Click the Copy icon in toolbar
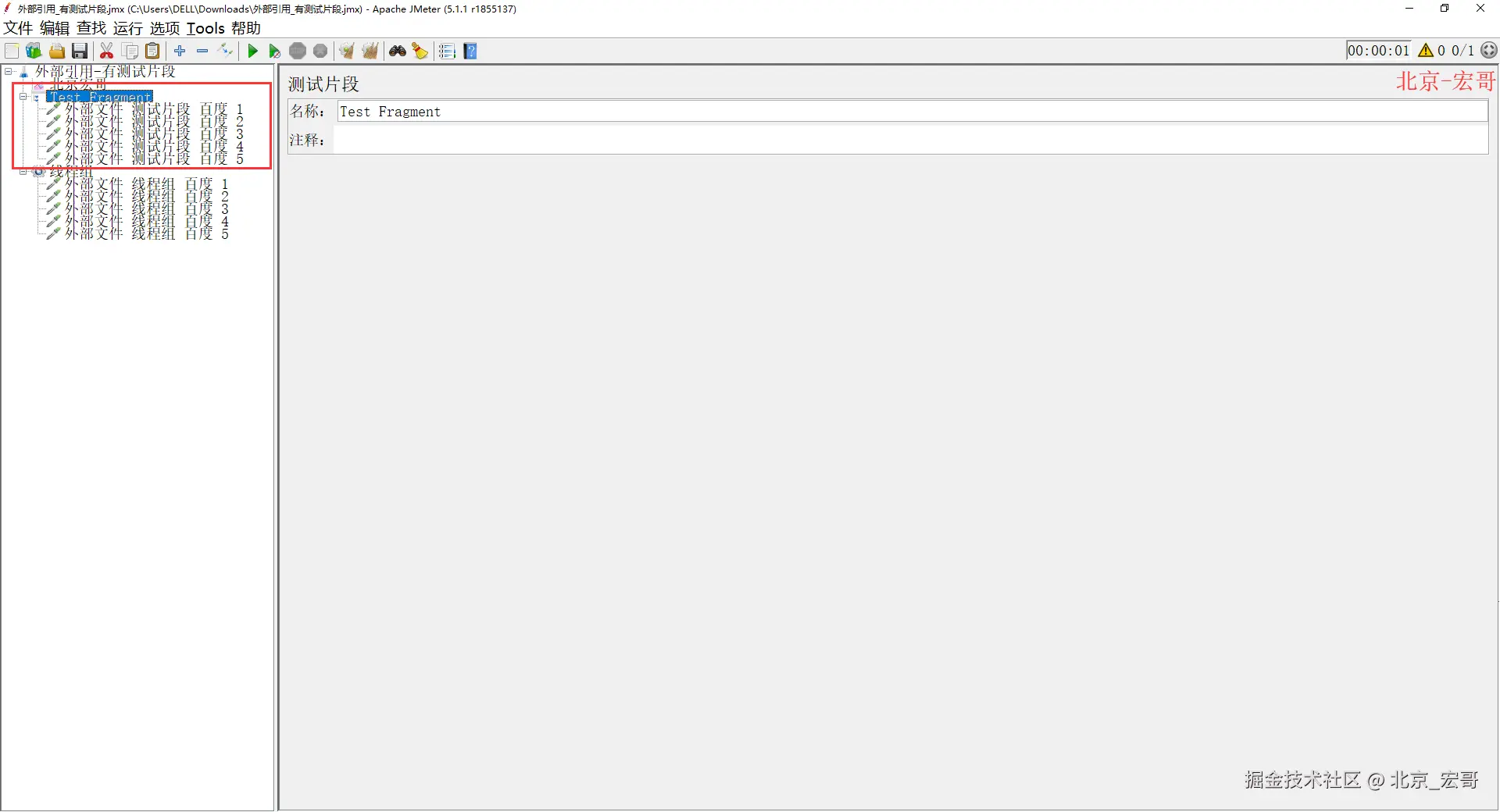The width and height of the screenshot is (1500, 812). pyautogui.click(x=130, y=52)
